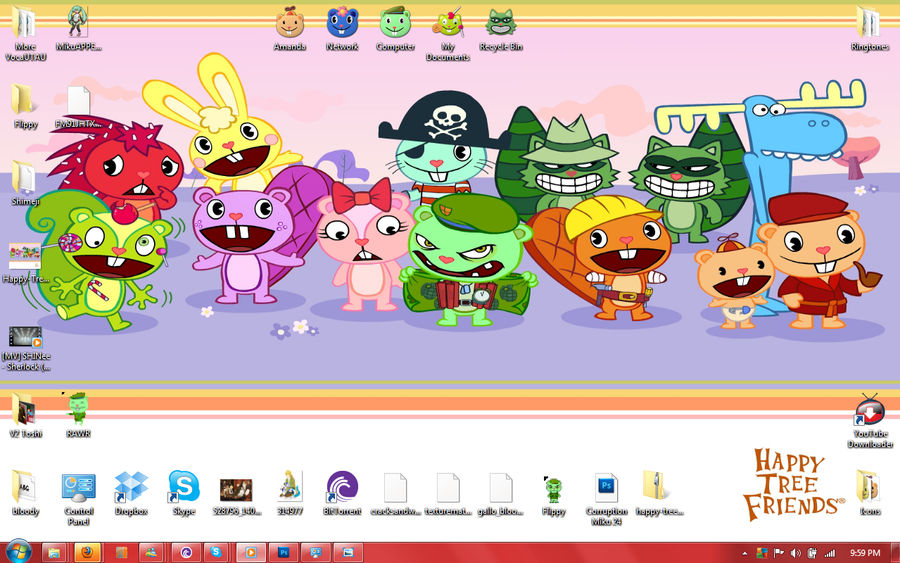Image resolution: width=900 pixels, height=563 pixels.
Task: Open the Action Center flag icon
Action: point(778,553)
